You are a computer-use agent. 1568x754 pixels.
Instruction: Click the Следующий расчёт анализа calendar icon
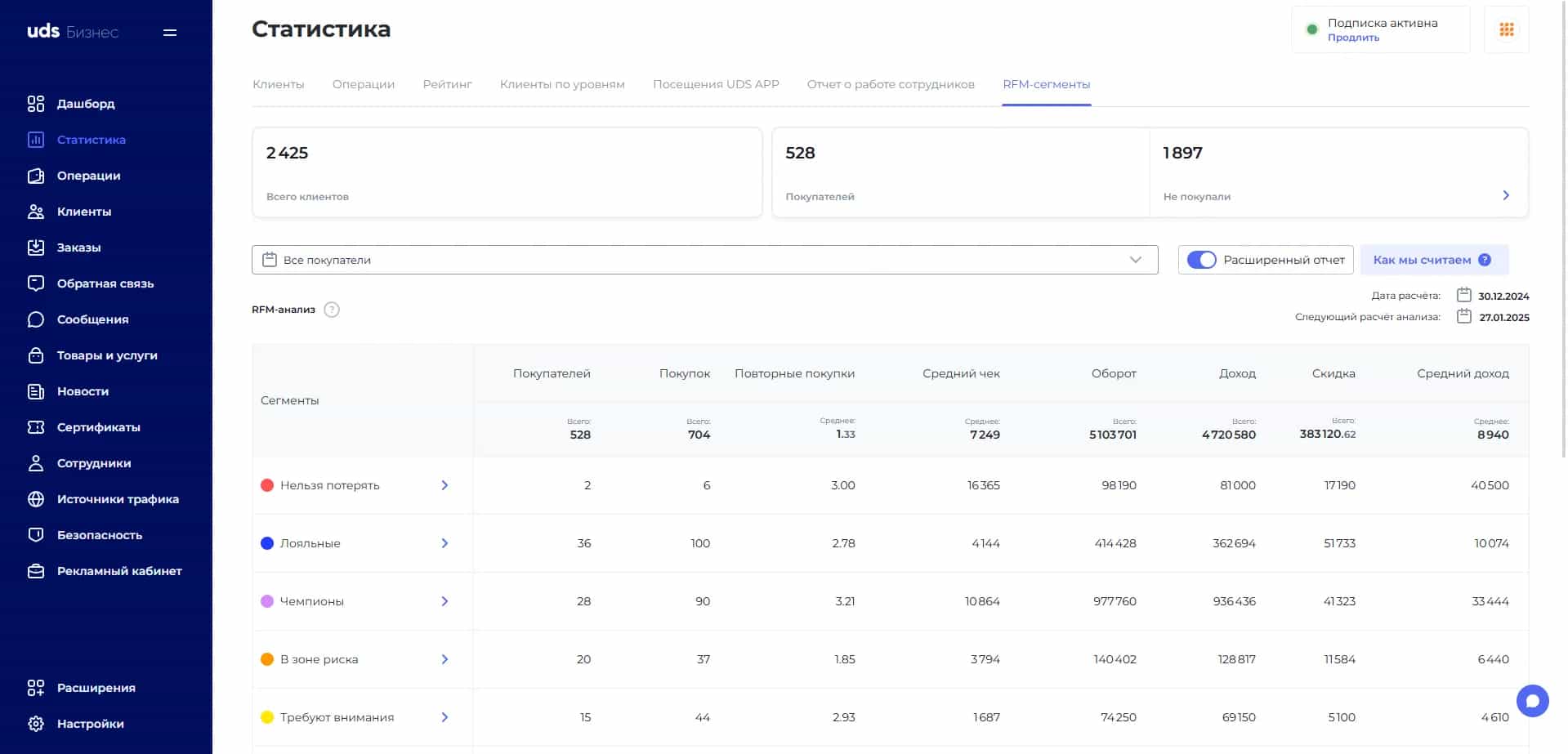[1464, 316]
